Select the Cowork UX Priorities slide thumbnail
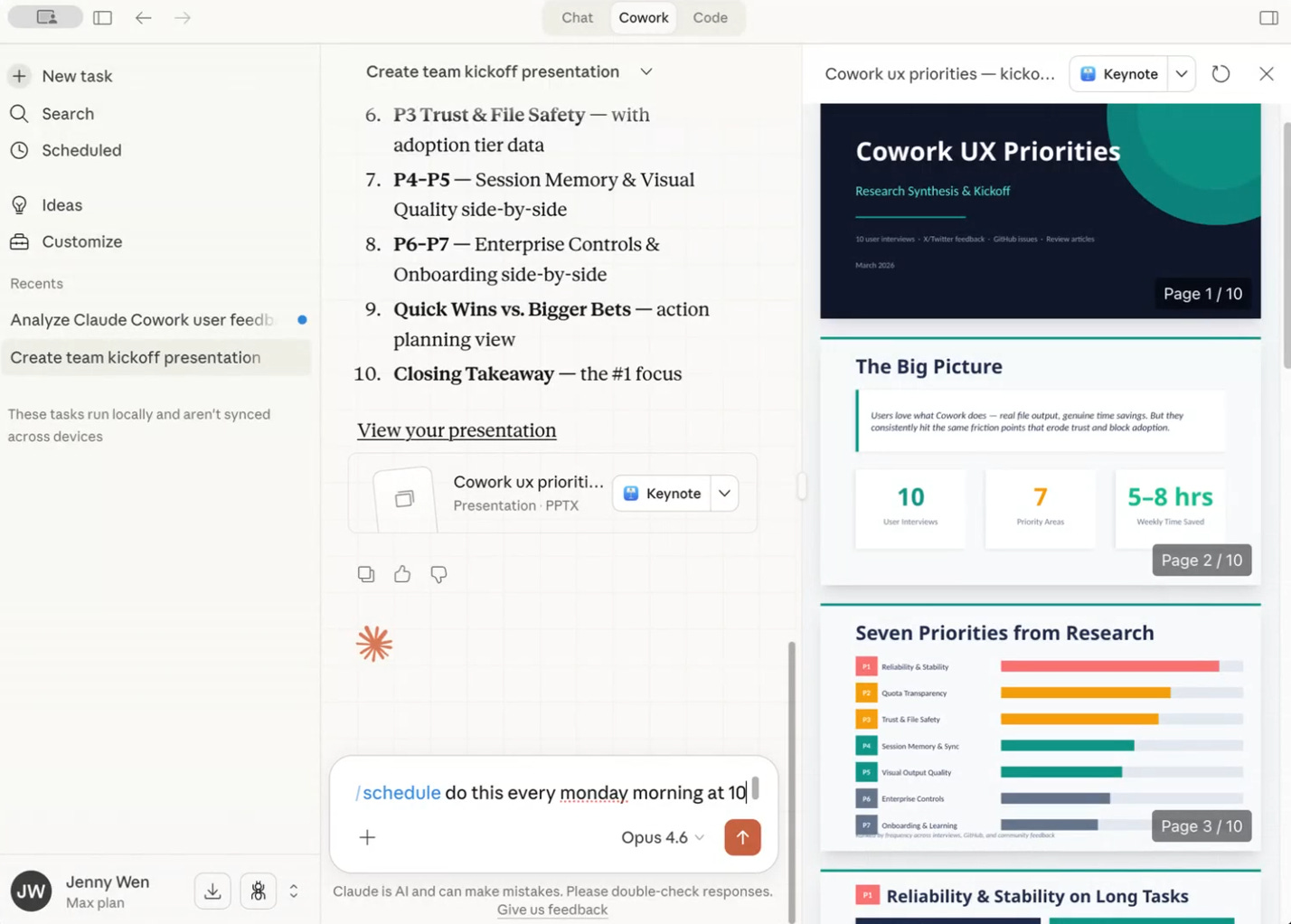The width and height of the screenshot is (1291, 924). 1040,211
